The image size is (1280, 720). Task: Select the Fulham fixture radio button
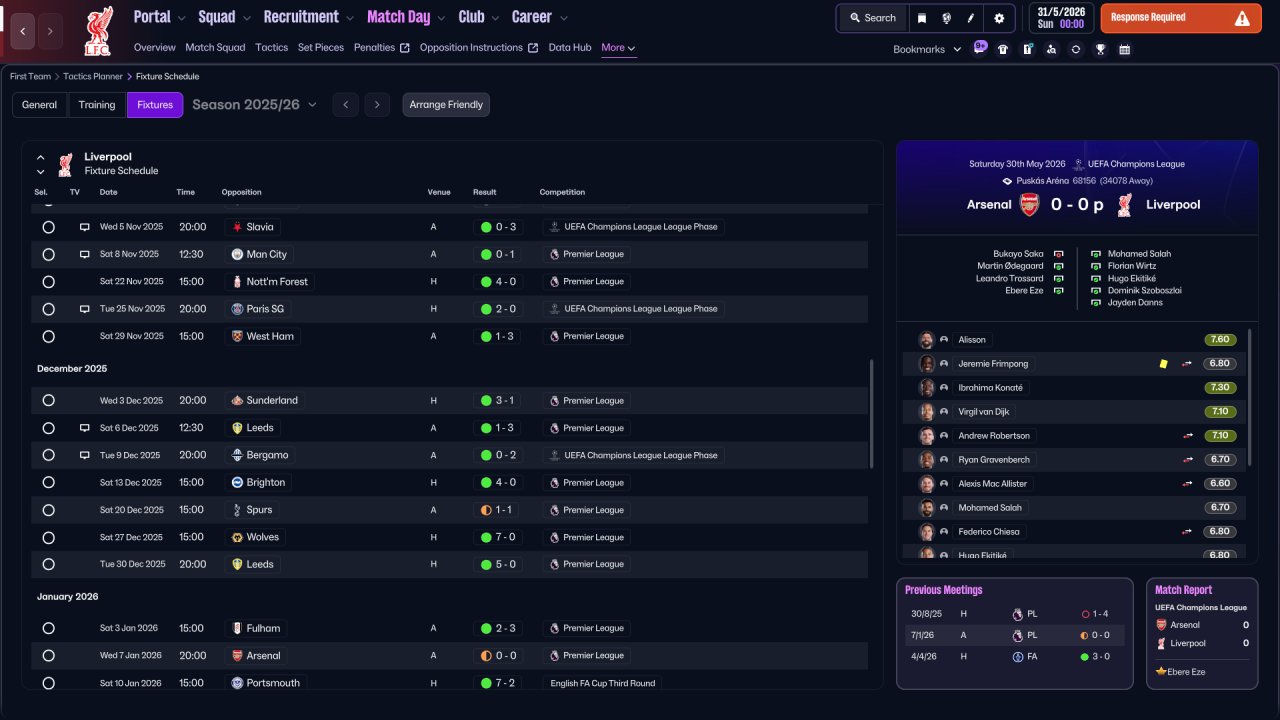click(x=48, y=629)
